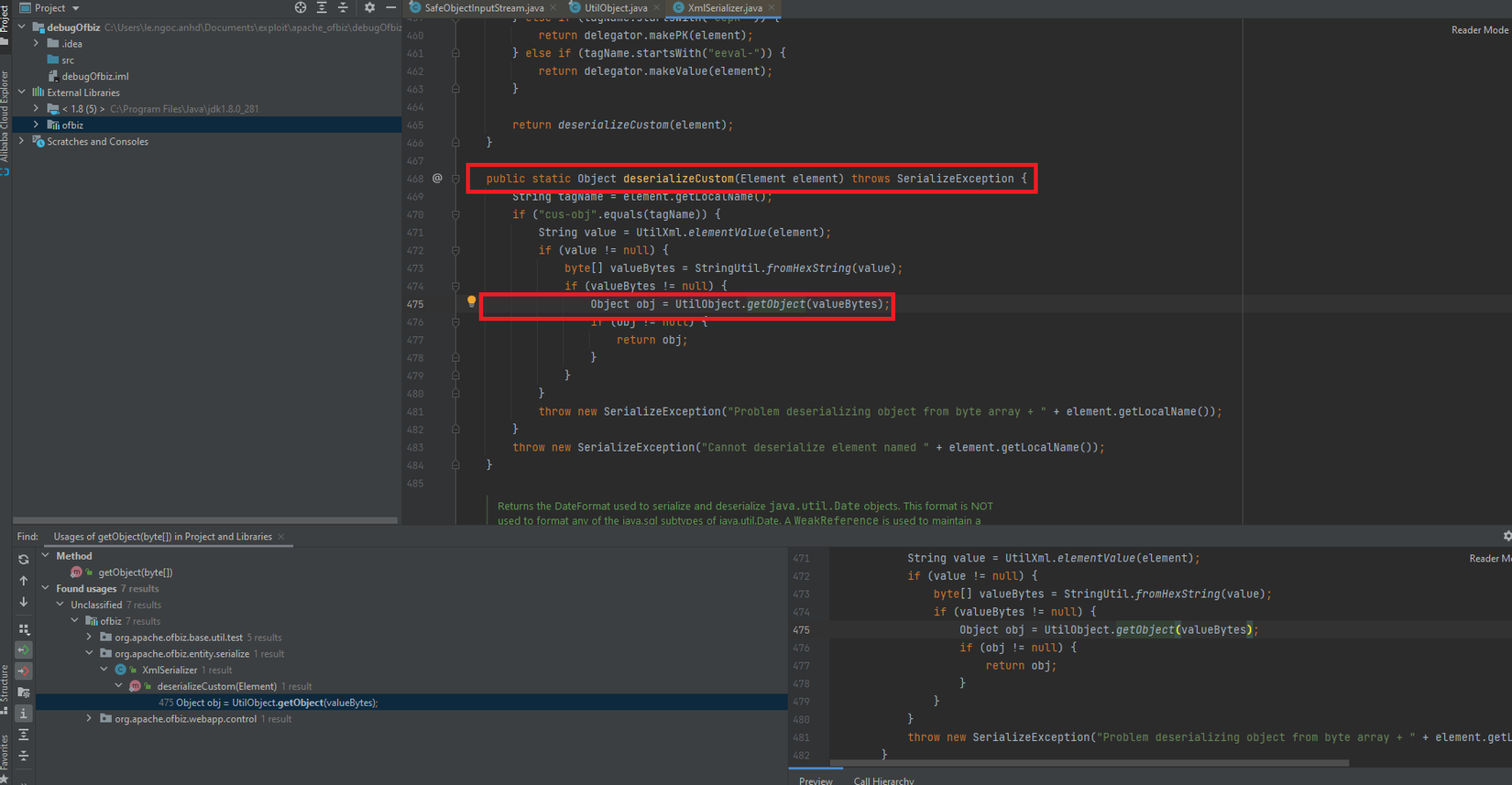This screenshot has height=785, width=1512.
Task: Open Find panel settings gear icon
Action: click(1506, 537)
